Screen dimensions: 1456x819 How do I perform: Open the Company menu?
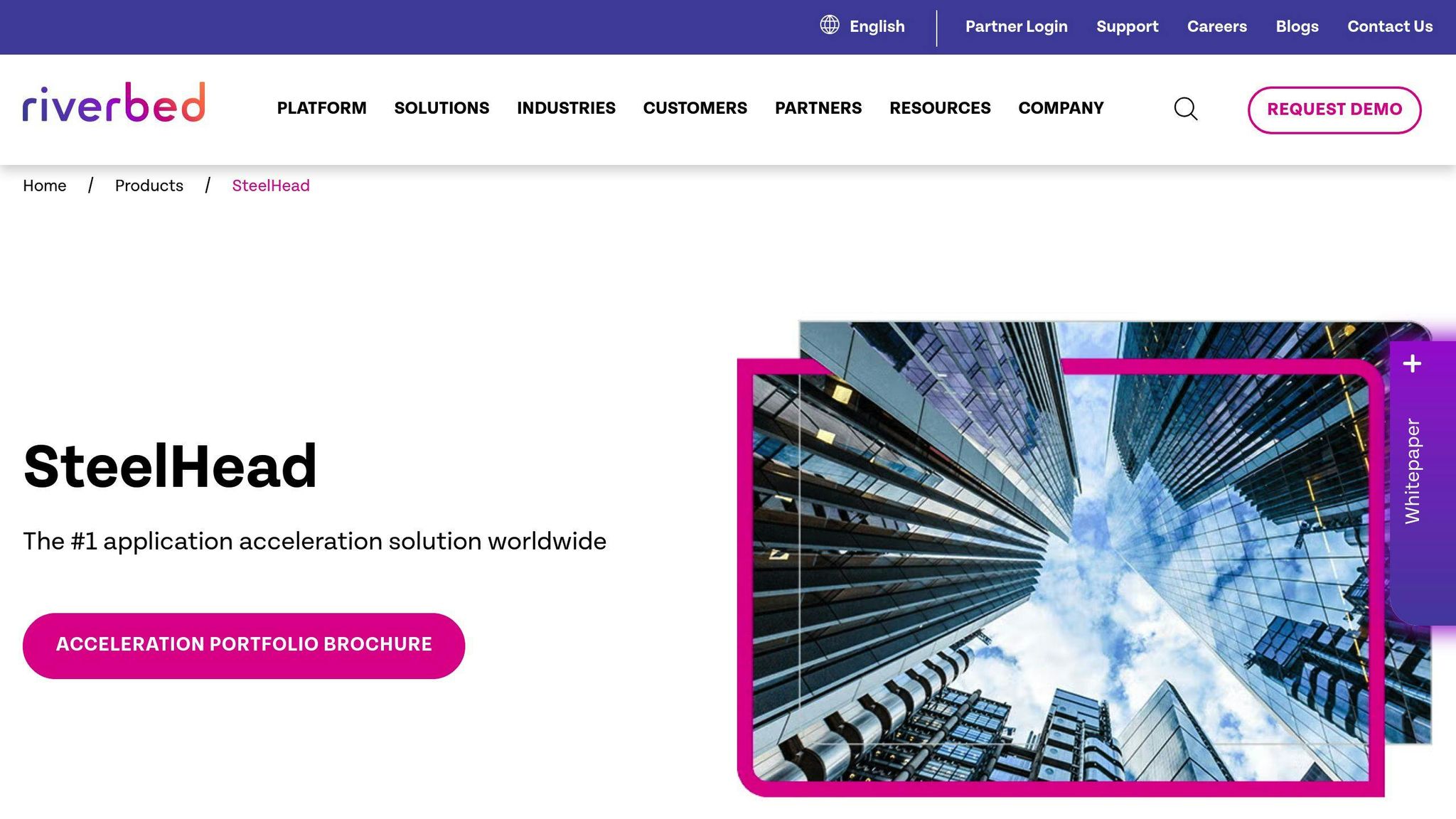(x=1060, y=108)
